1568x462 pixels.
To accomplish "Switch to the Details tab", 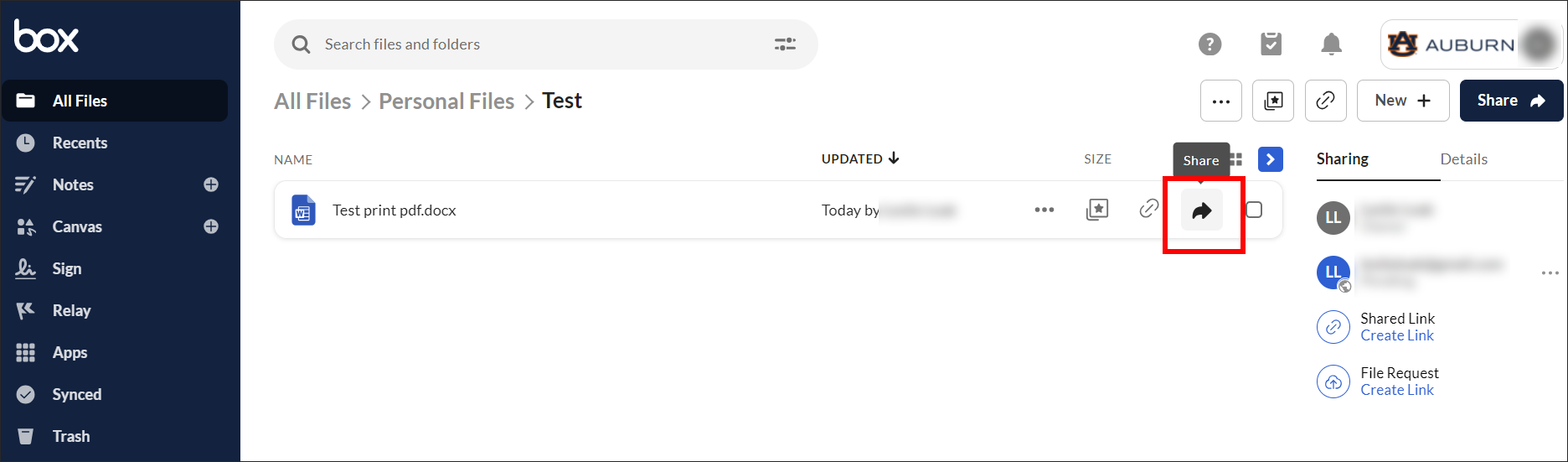I will click(1463, 159).
